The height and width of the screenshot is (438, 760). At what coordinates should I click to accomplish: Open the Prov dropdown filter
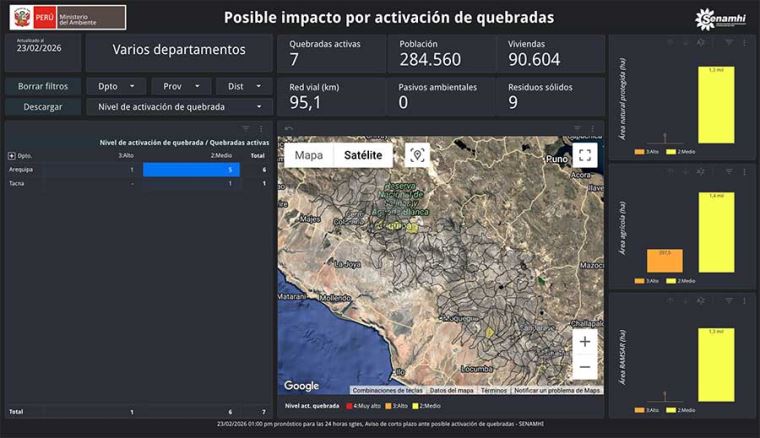point(180,86)
